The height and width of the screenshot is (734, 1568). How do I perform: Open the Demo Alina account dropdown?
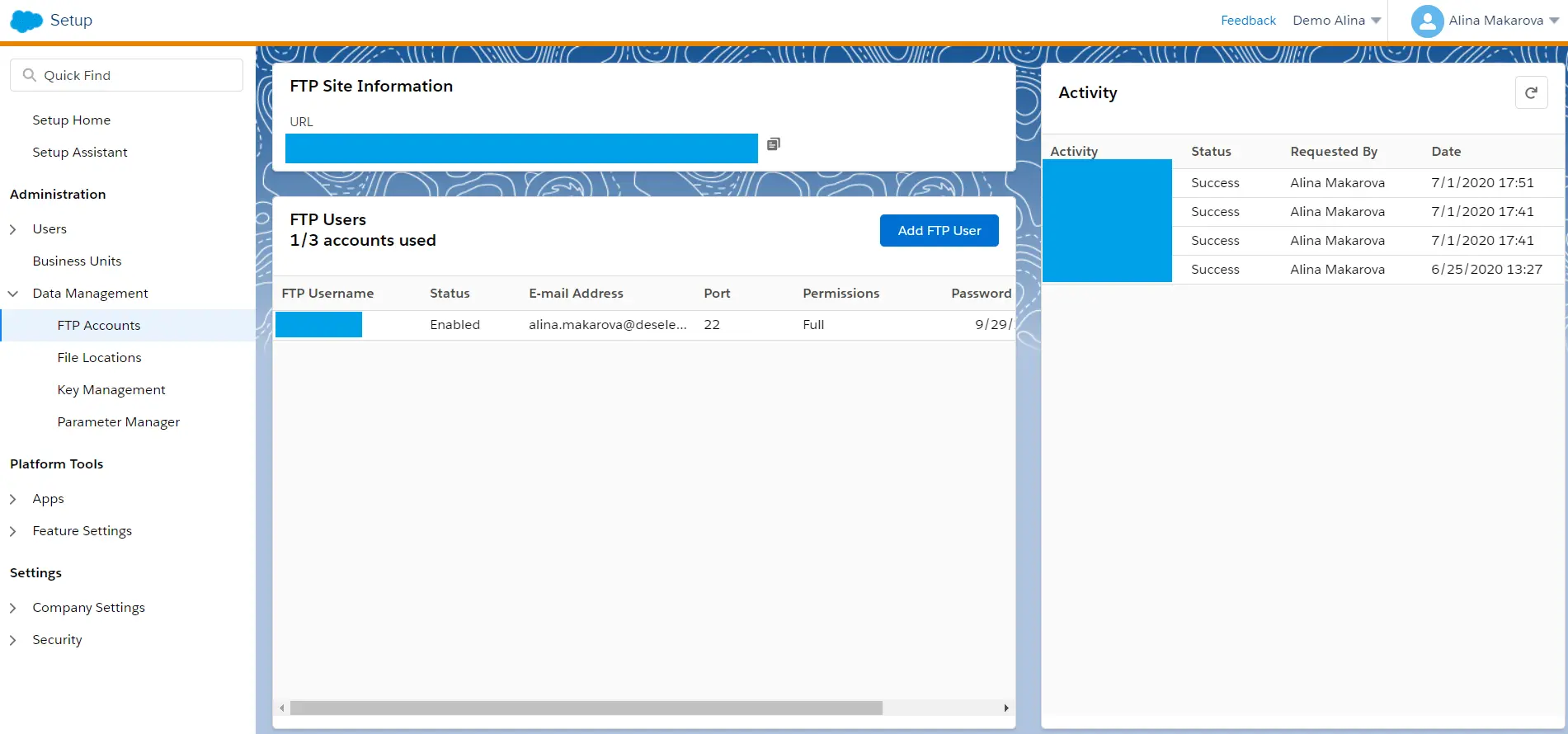[1336, 21]
